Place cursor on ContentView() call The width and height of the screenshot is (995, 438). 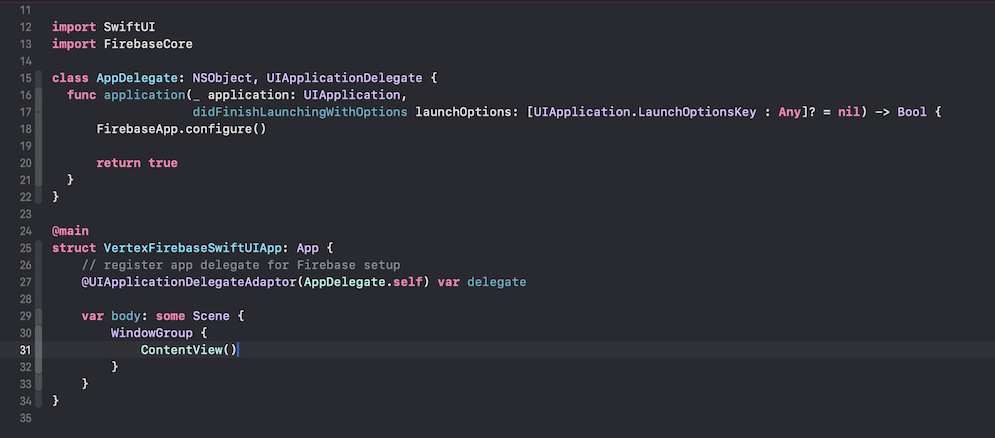188,350
